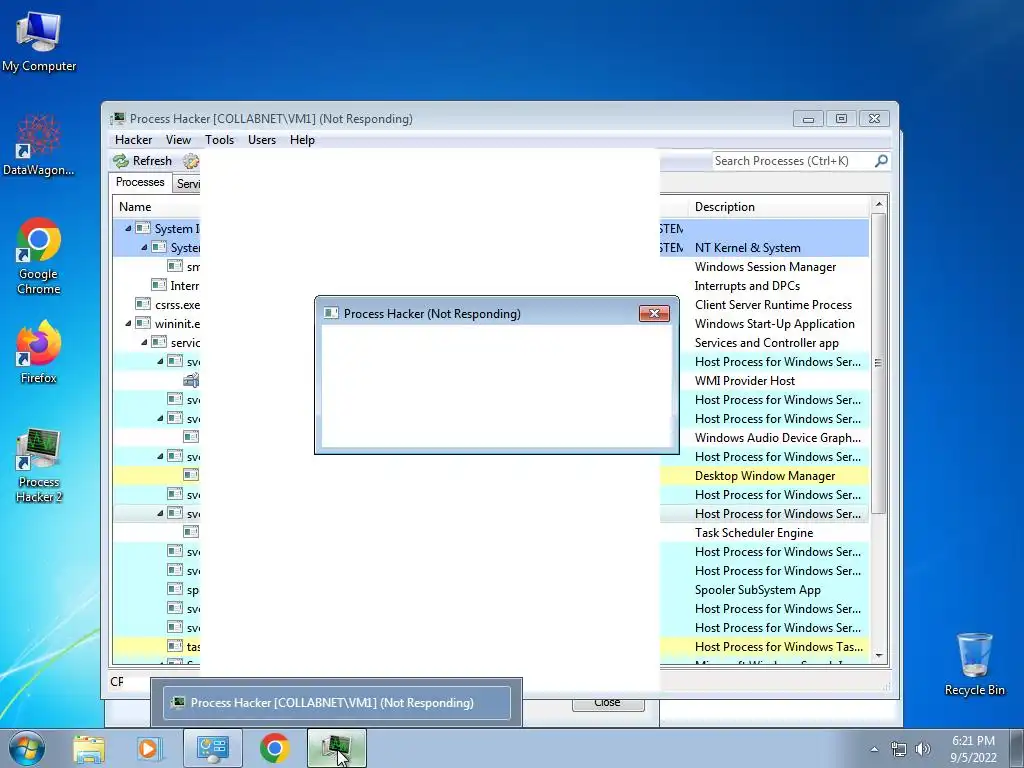Open the Hacker menu
1024x768 pixels.
(133, 140)
